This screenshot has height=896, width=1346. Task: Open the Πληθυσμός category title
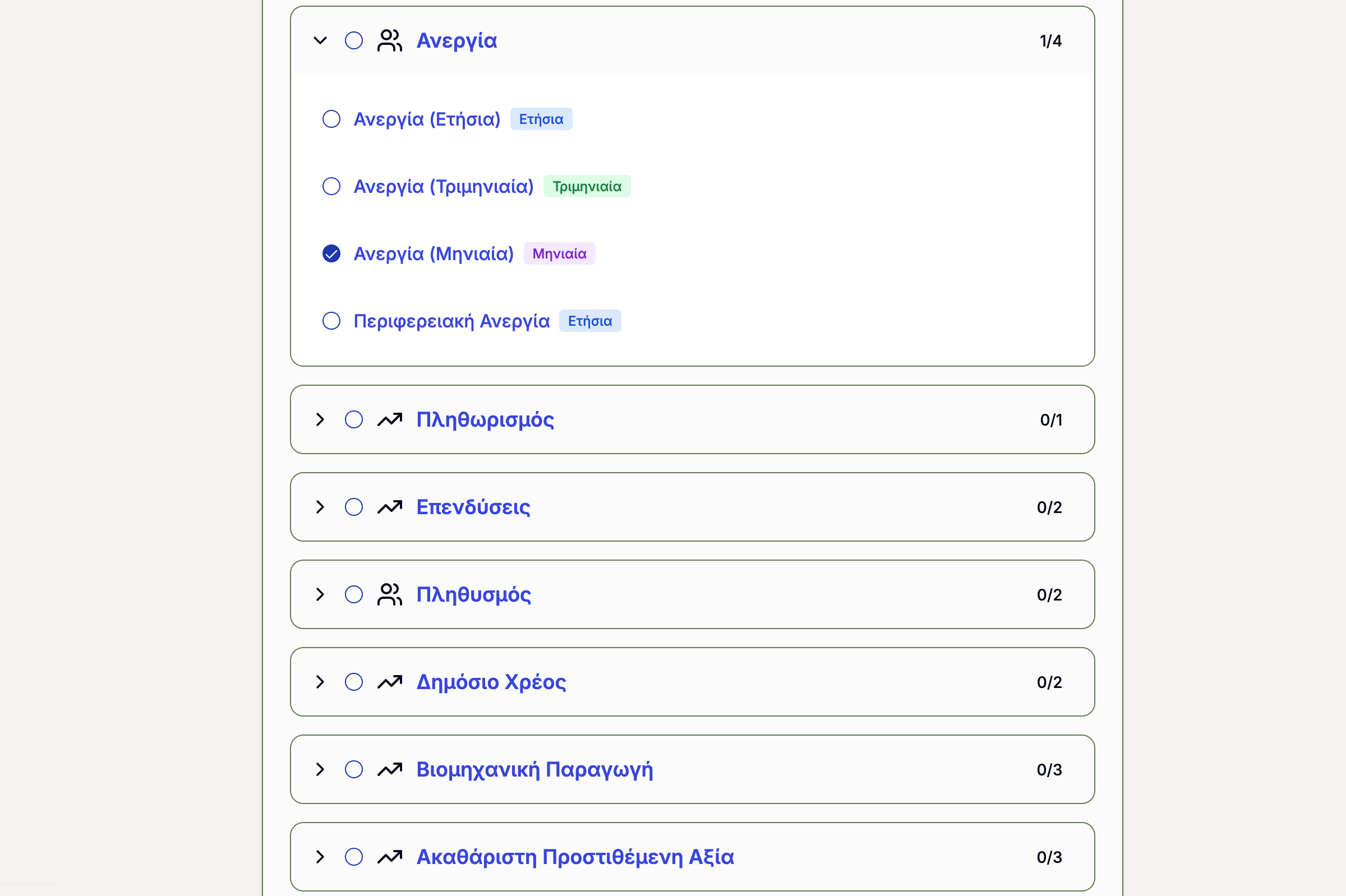coord(473,594)
